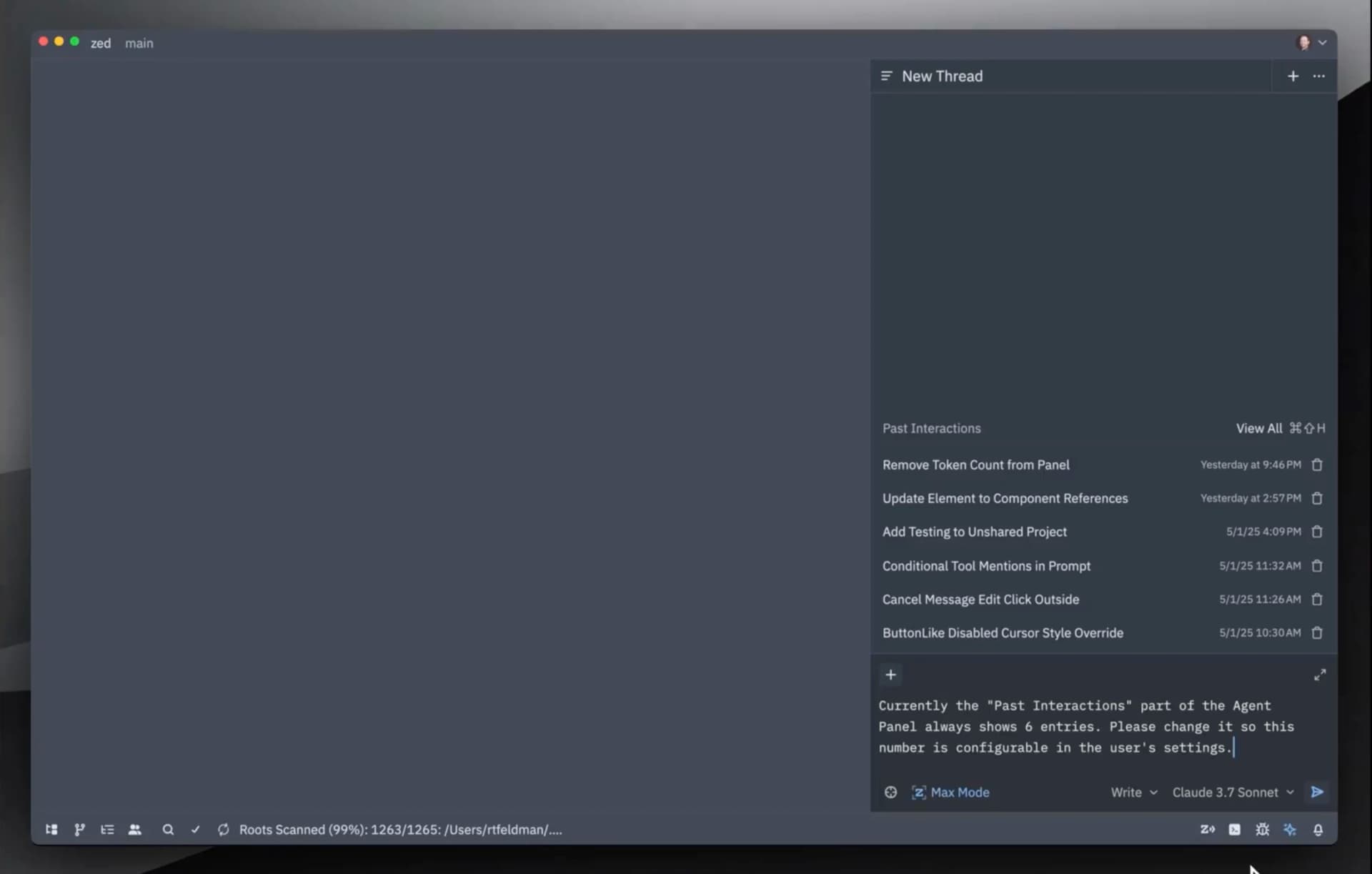
Task: Toggle the burn mode icon next to Max Mode
Action: coord(890,792)
